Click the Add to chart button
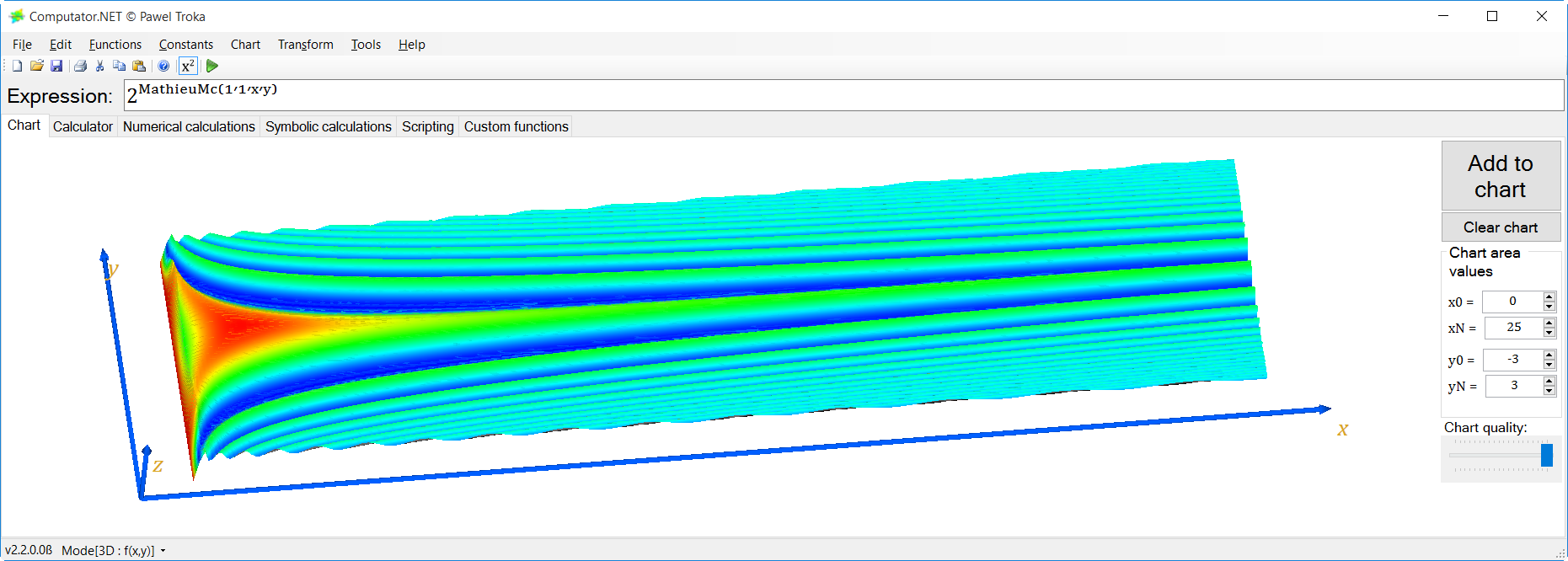The height and width of the screenshot is (561, 1568). click(x=1501, y=176)
